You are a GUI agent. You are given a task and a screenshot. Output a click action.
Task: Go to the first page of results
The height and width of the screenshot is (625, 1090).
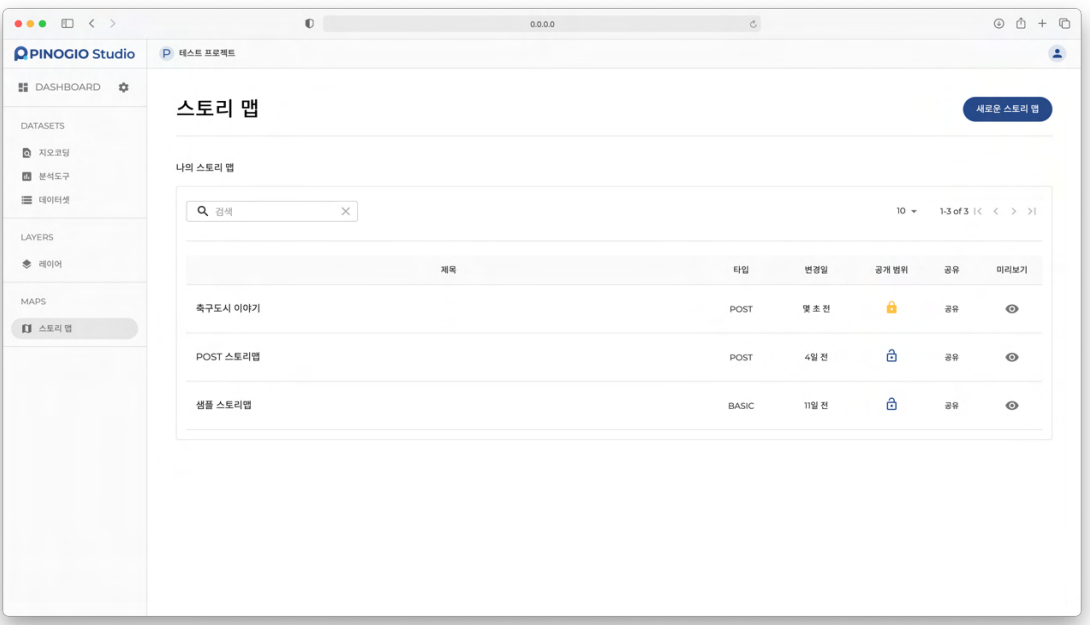[978, 211]
